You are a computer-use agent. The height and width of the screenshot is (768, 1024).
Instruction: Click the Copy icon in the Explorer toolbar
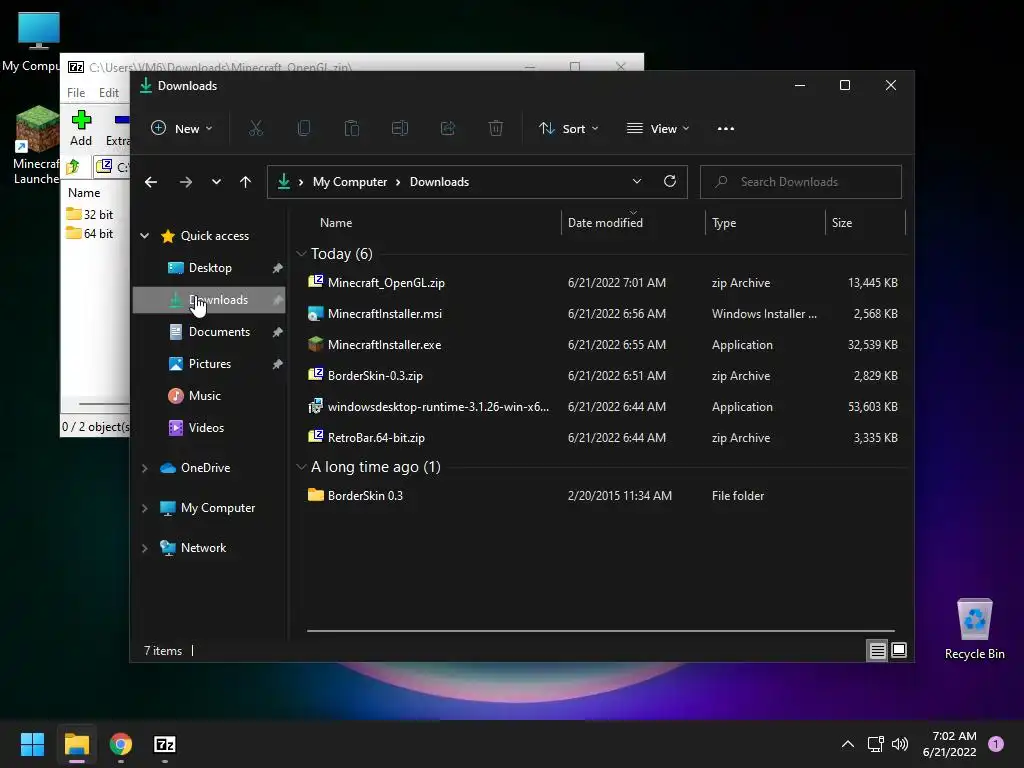click(x=304, y=129)
